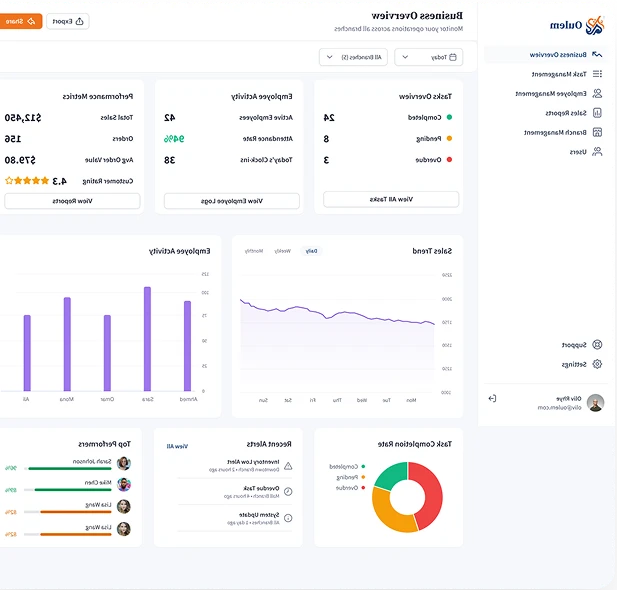Open the Support icon in the sidebar
617x590 pixels.
pos(597,344)
